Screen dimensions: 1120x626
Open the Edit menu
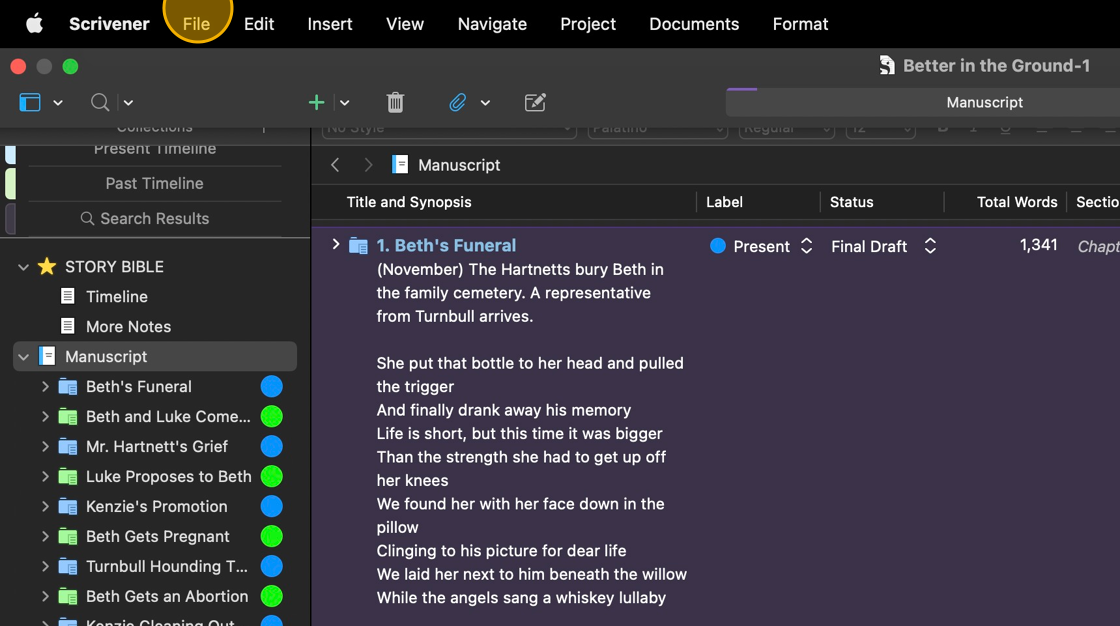click(x=259, y=24)
